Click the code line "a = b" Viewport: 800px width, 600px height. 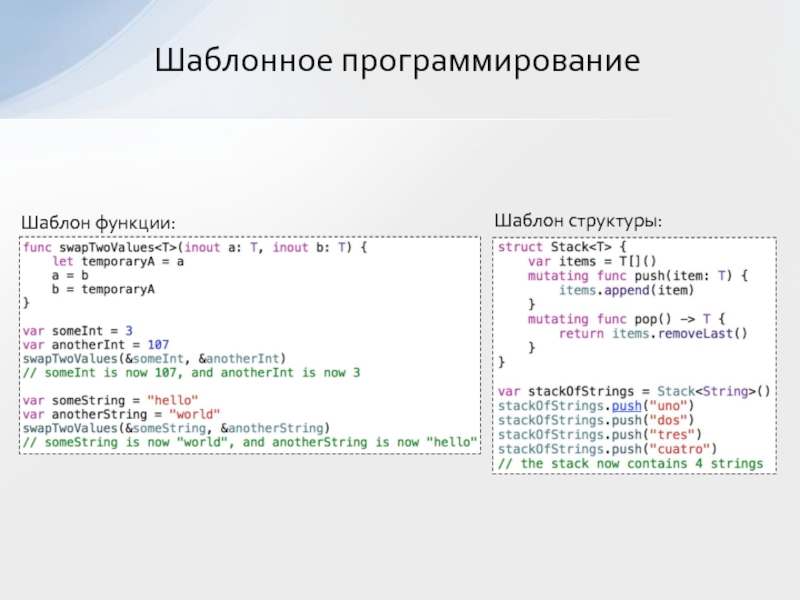(70, 276)
